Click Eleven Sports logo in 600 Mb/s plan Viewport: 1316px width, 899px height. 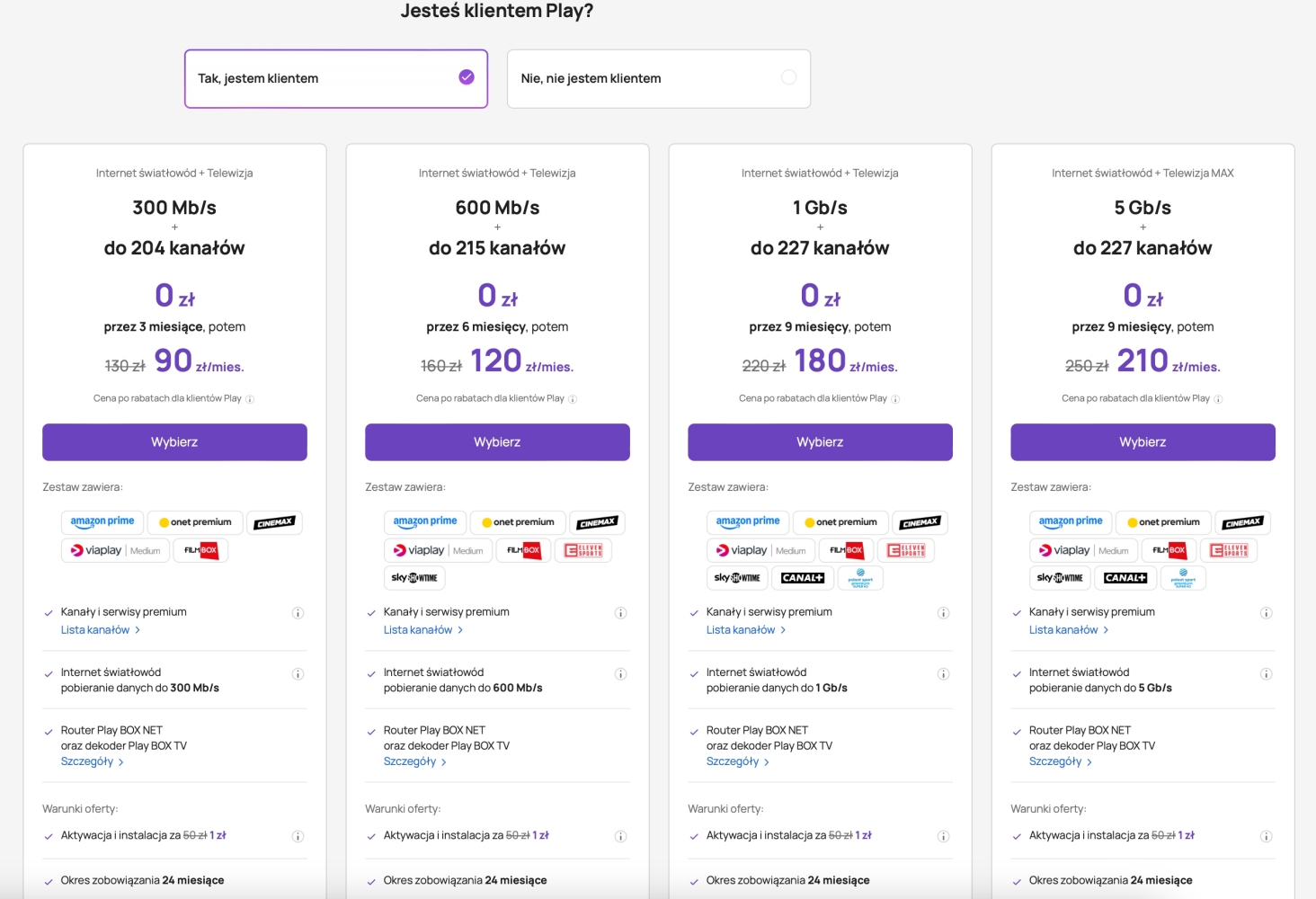tap(583, 550)
